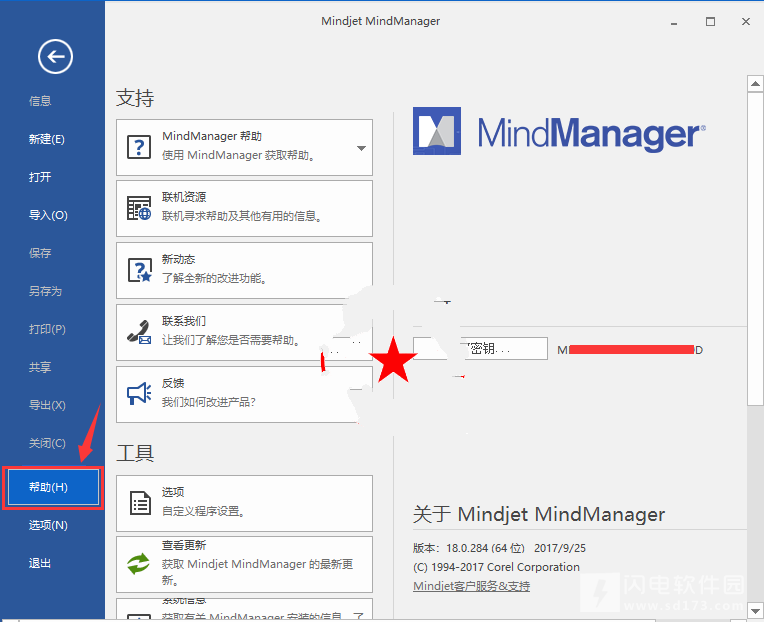Click the MindManager Help question mark icon
Image resolution: width=764 pixels, height=622 pixels.
coord(139,147)
